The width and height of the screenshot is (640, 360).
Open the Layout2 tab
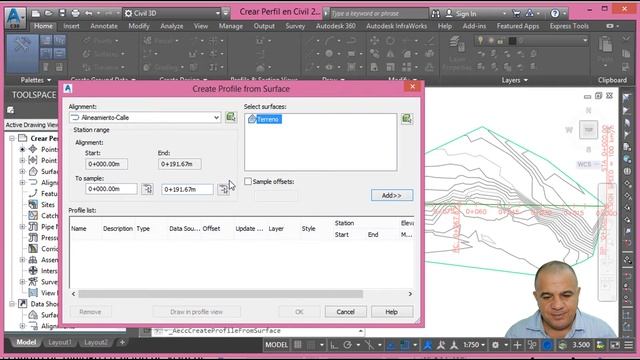(x=96, y=342)
